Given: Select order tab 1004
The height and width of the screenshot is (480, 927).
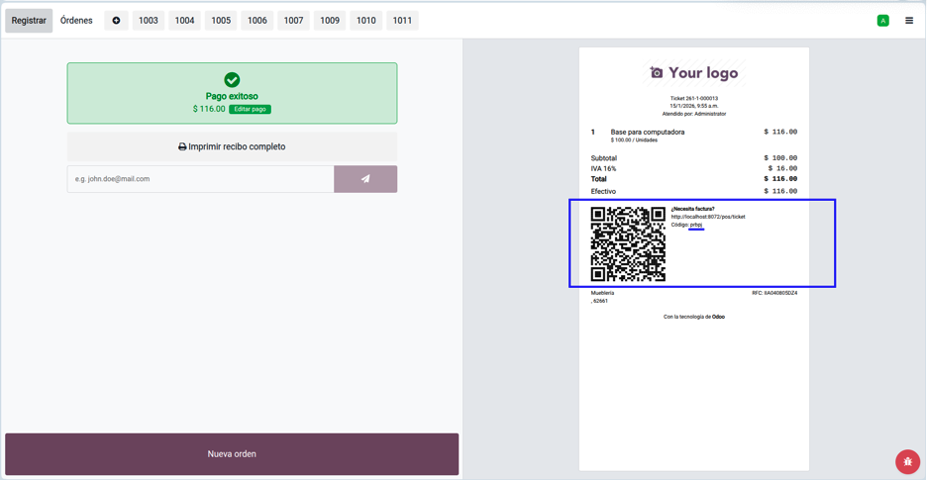Looking at the screenshot, I should (x=184, y=21).
